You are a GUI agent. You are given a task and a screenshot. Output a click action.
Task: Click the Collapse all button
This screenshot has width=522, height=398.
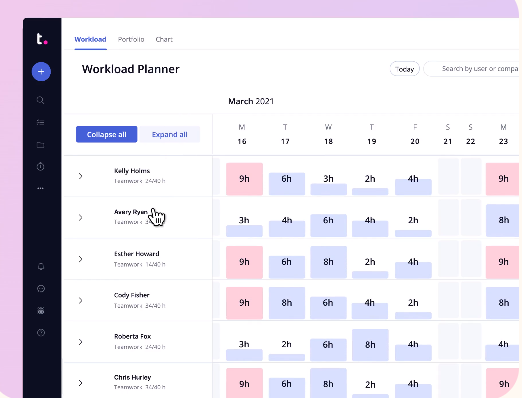106,134
